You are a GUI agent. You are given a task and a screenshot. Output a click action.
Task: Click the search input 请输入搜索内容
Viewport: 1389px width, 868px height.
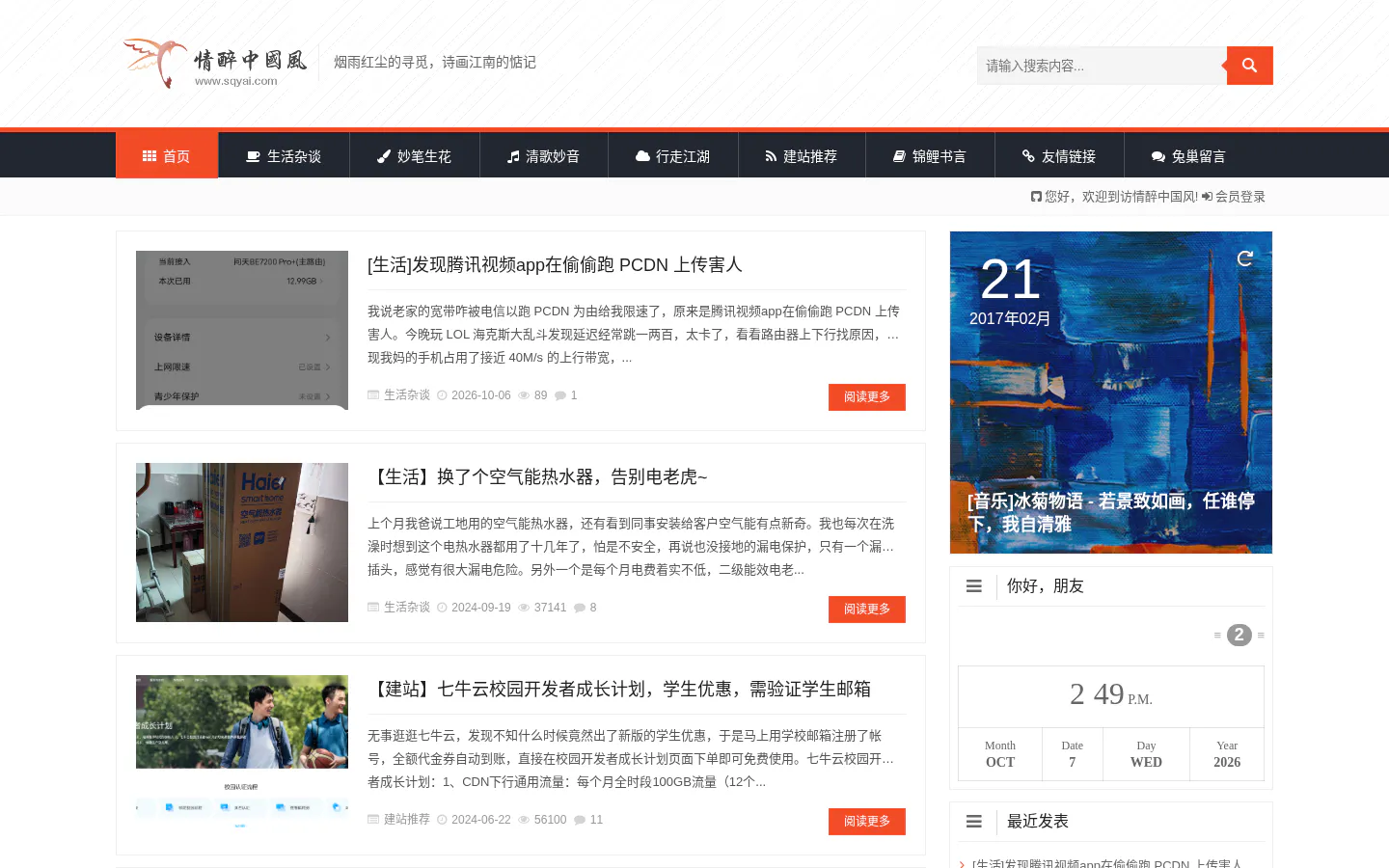[1102, 66]
